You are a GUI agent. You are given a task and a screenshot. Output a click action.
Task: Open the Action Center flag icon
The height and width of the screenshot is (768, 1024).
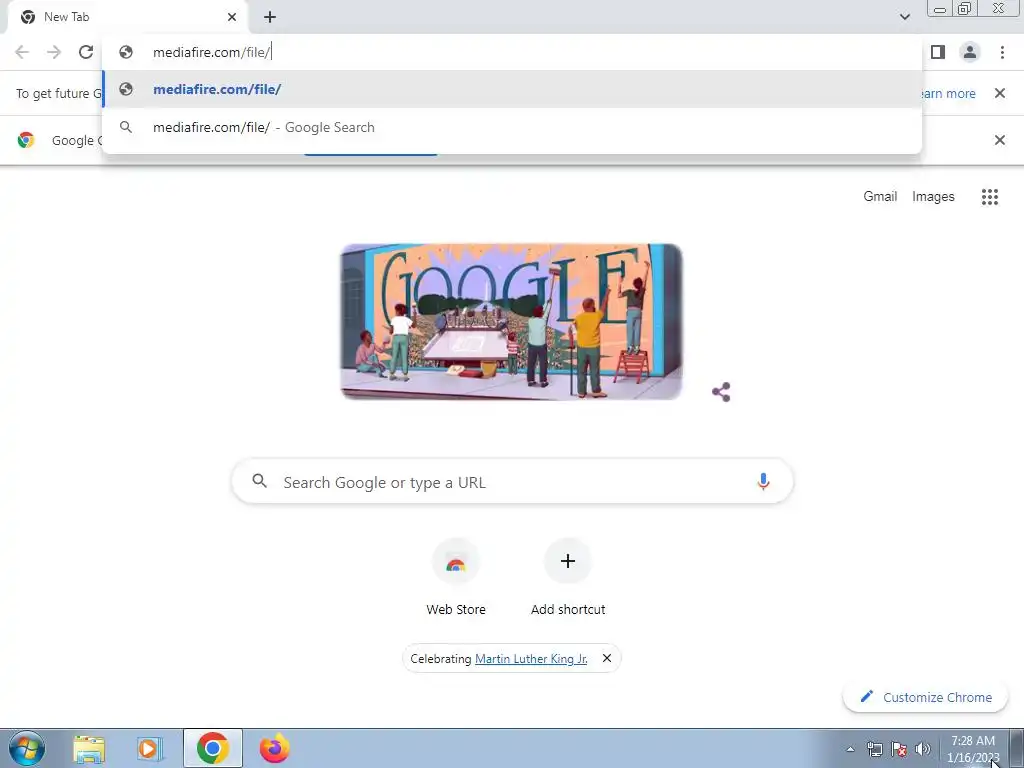[x=899, y=749]
